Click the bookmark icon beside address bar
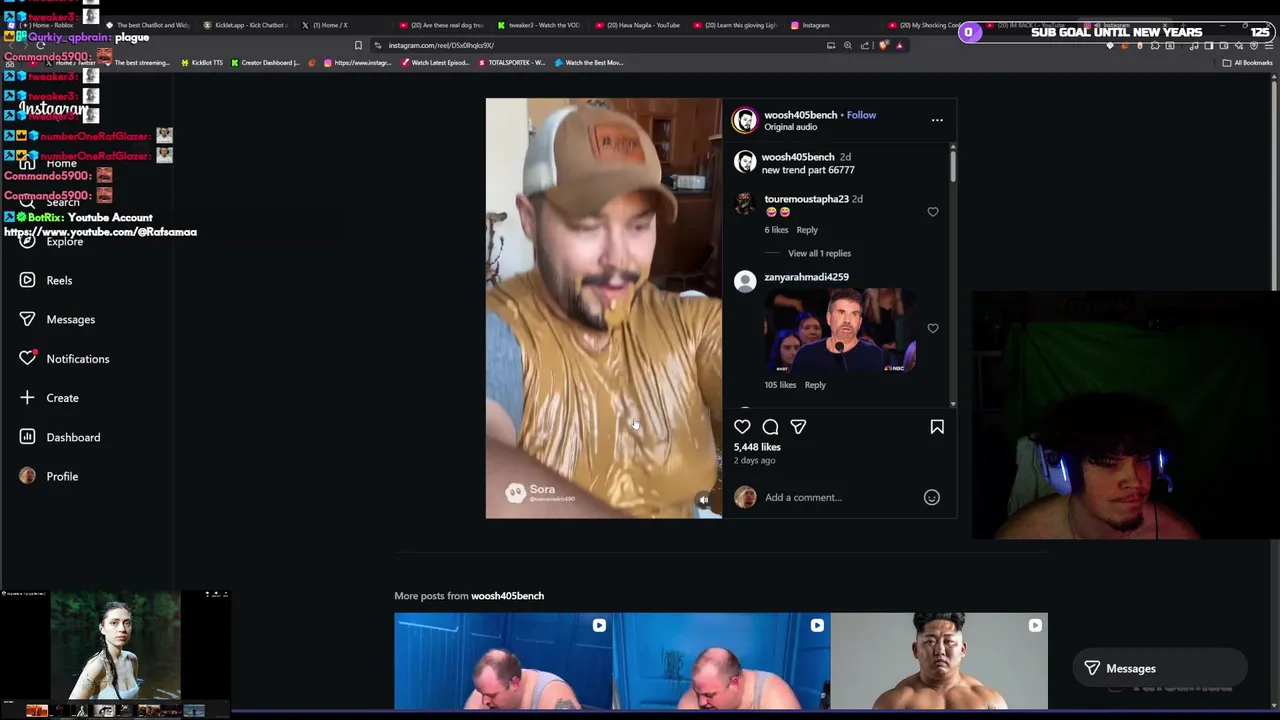This screenshot has width=1280, height=720. click(358, 45)
